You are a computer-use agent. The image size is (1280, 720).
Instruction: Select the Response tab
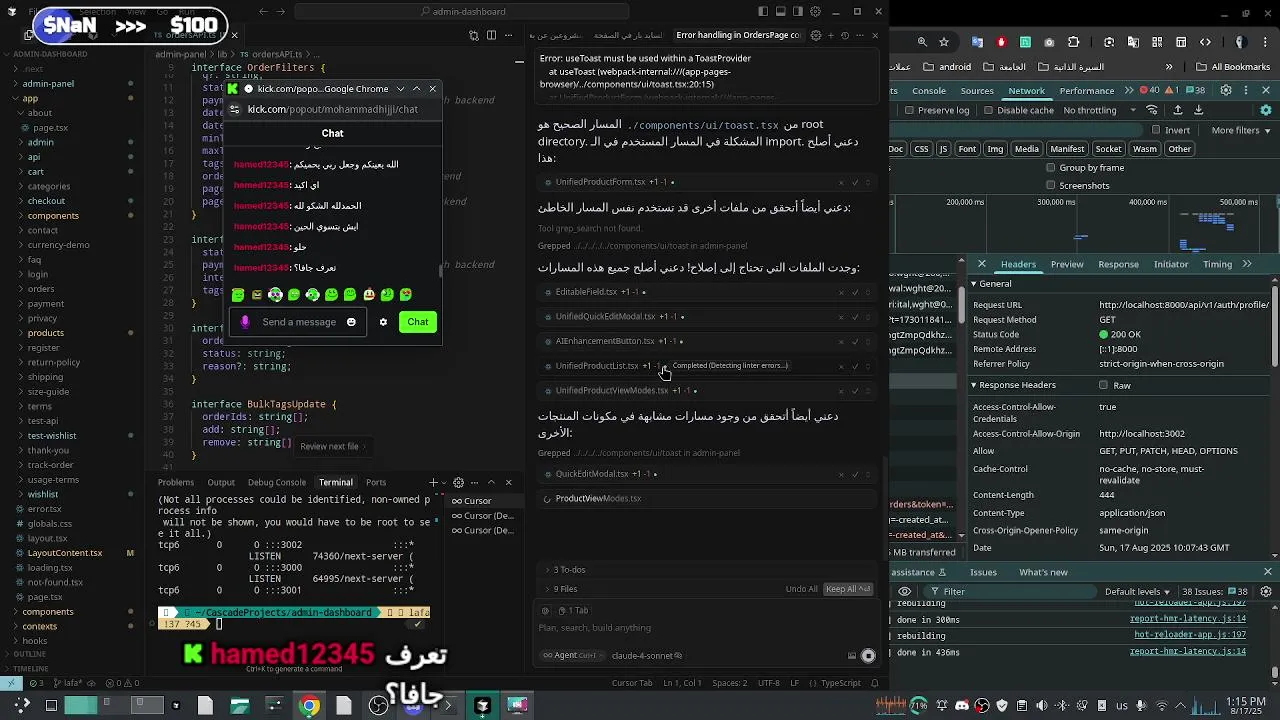pyautogui.click(x=1118, y=264)
